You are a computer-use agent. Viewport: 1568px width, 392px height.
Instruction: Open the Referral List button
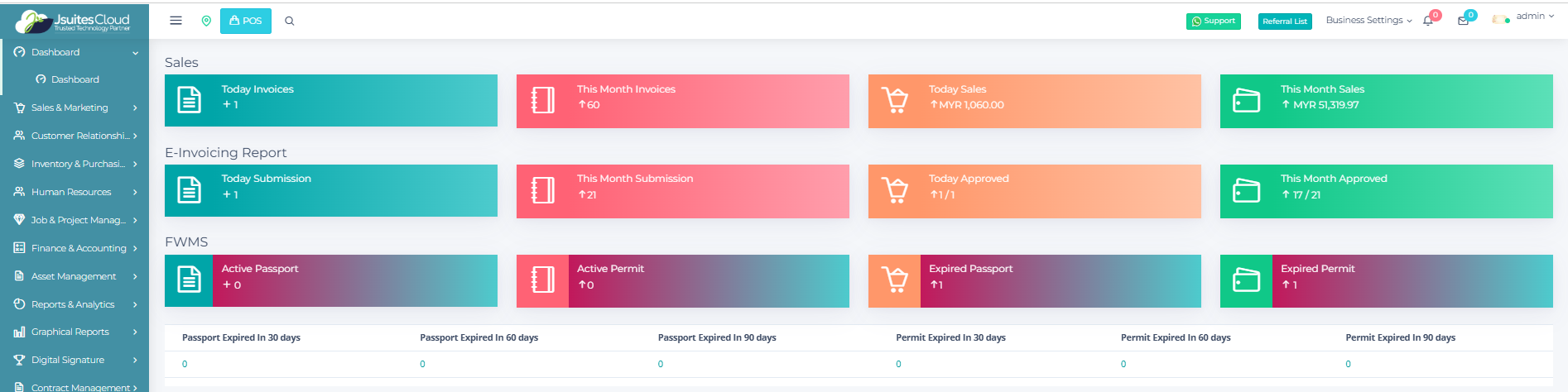[1284, 21]
